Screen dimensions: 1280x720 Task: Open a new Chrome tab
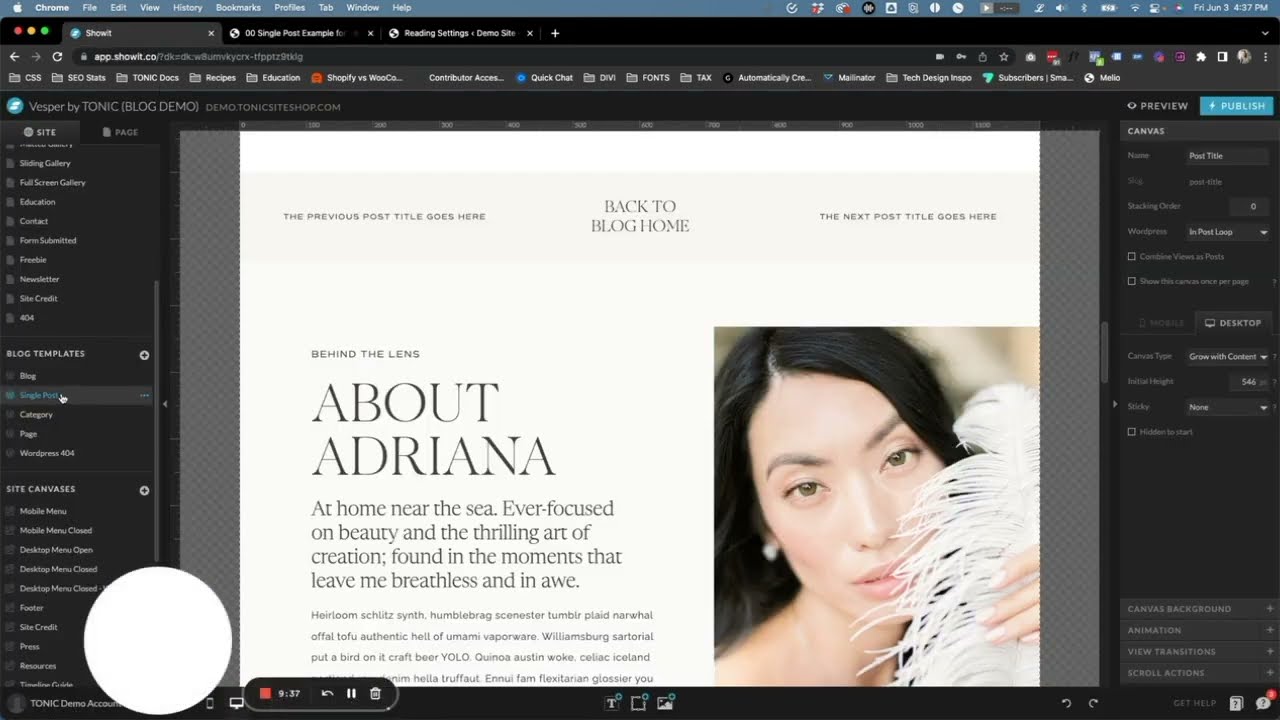coord(555,33)
